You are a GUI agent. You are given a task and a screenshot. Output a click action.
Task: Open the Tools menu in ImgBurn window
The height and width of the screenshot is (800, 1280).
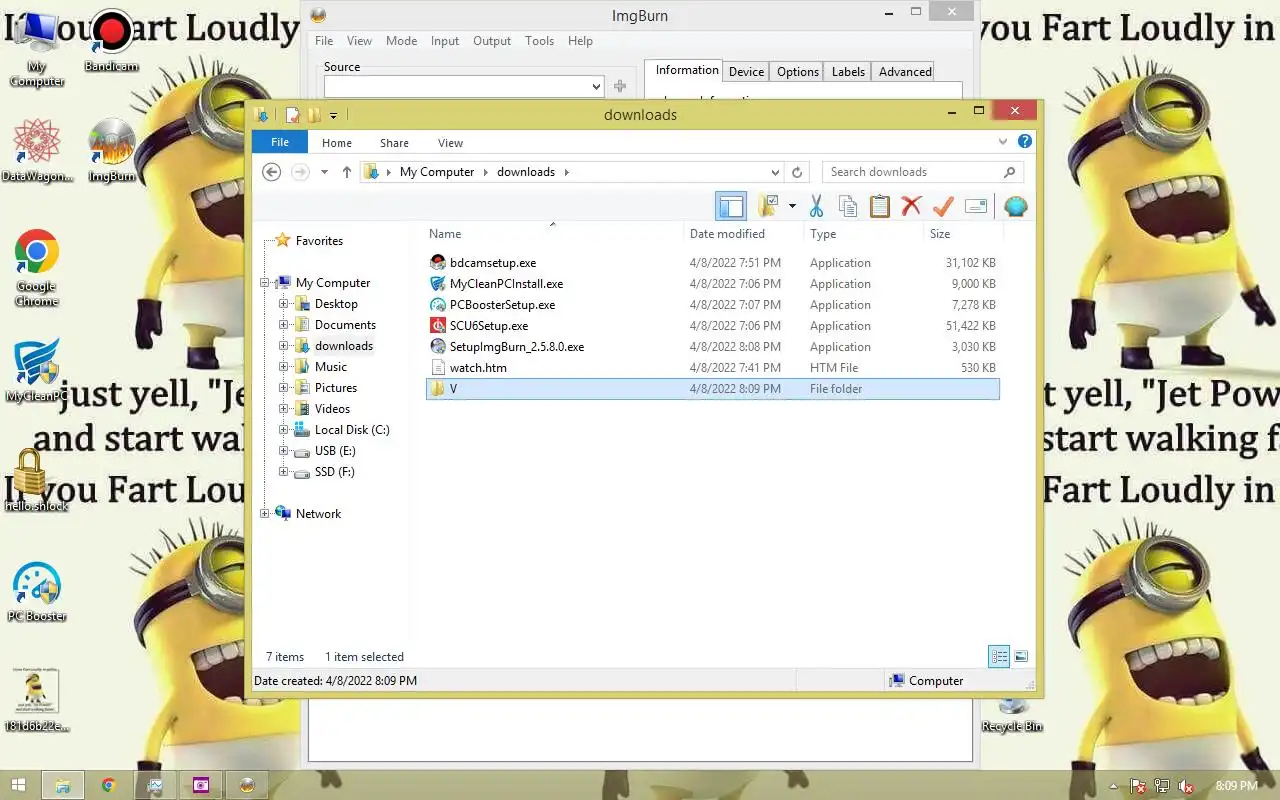tap(539, 41)
